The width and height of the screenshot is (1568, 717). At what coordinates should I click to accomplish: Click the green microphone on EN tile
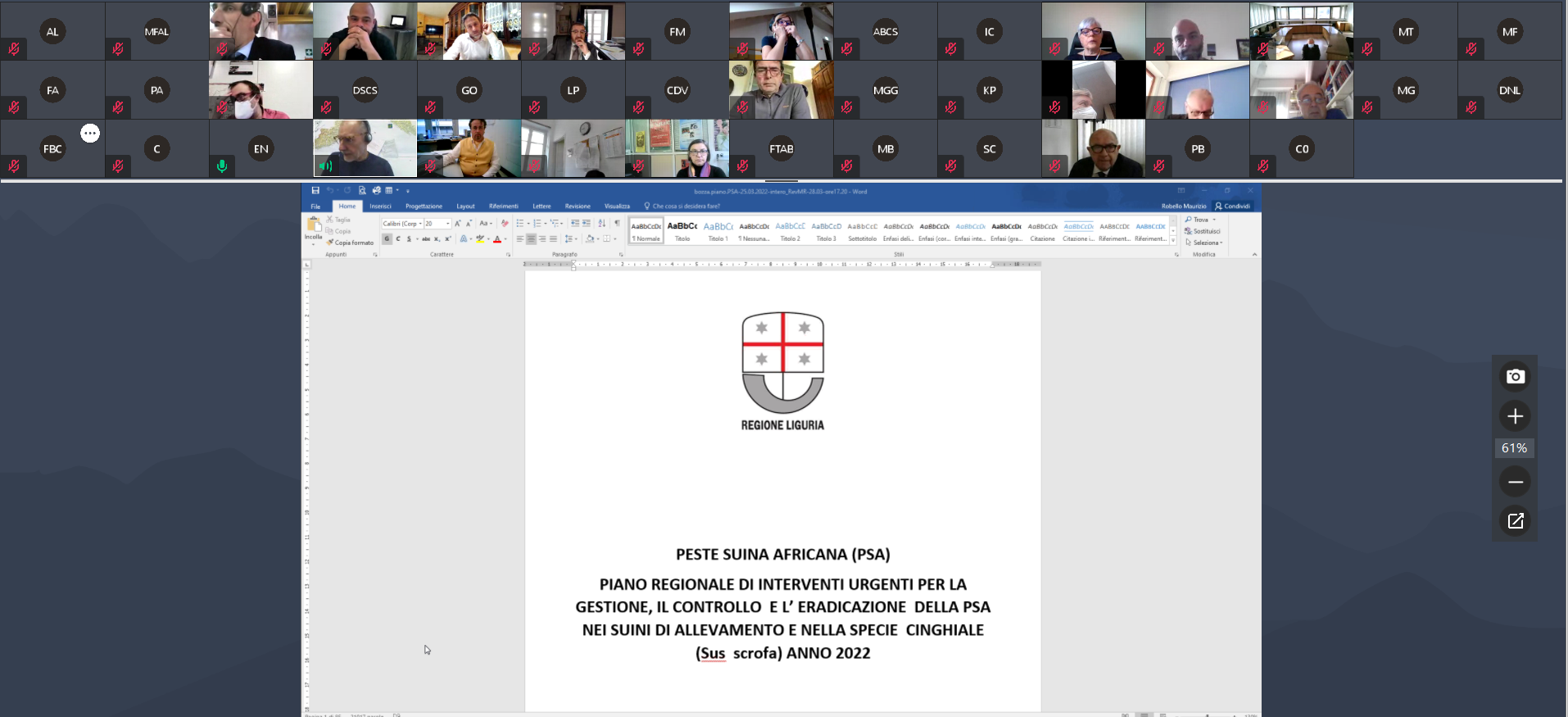pos(222,166)
